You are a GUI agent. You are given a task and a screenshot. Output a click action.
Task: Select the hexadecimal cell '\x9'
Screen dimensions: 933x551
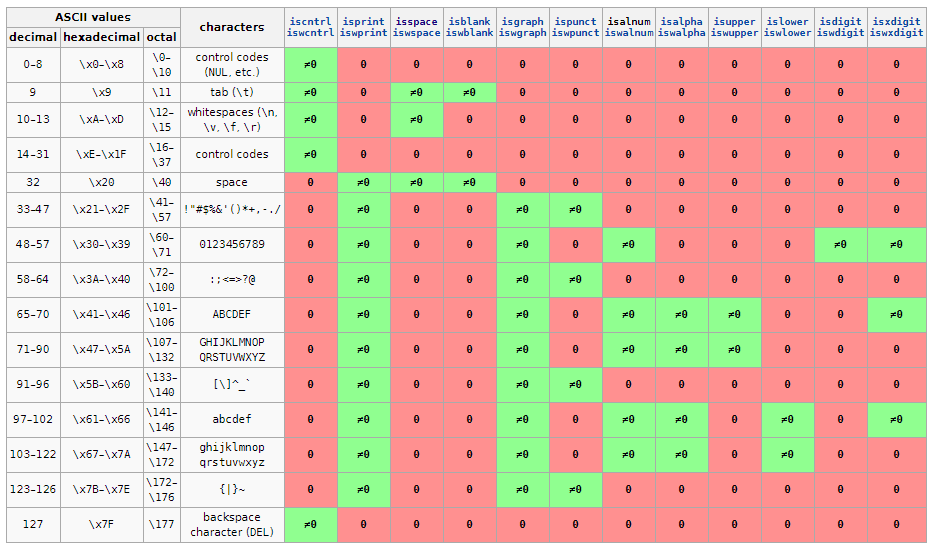point(102,92)
